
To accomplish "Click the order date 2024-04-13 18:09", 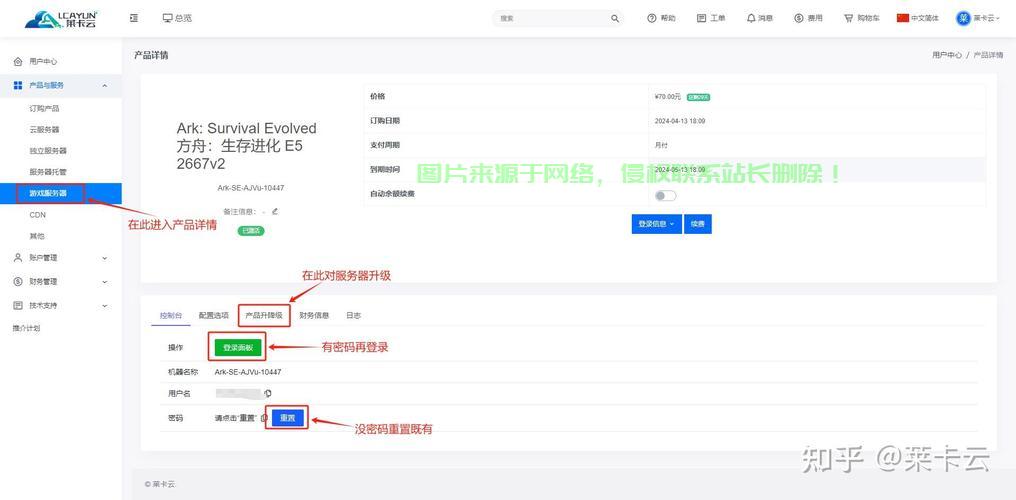I will 680,121.
